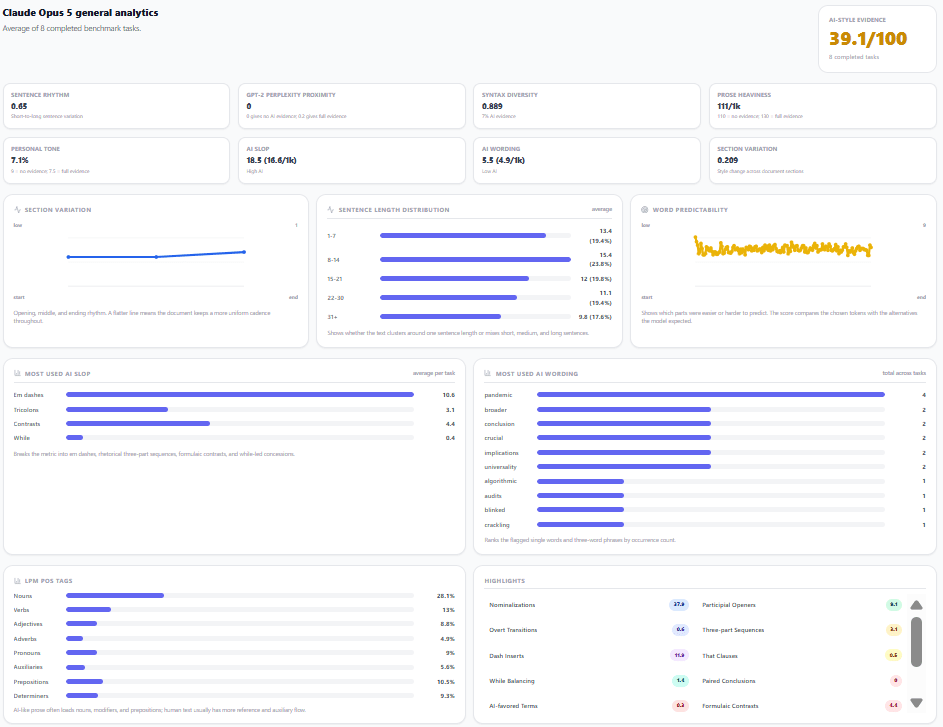Open the AI-Style Evidence 39.1/100 card
This screenshot has width=943, height=727.
(877, 39)
